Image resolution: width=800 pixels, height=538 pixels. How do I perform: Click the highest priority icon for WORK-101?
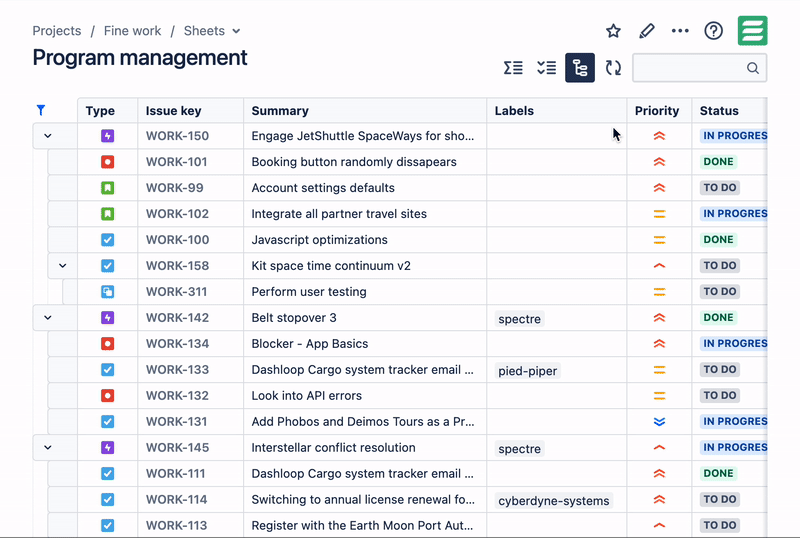pos(659,162)
